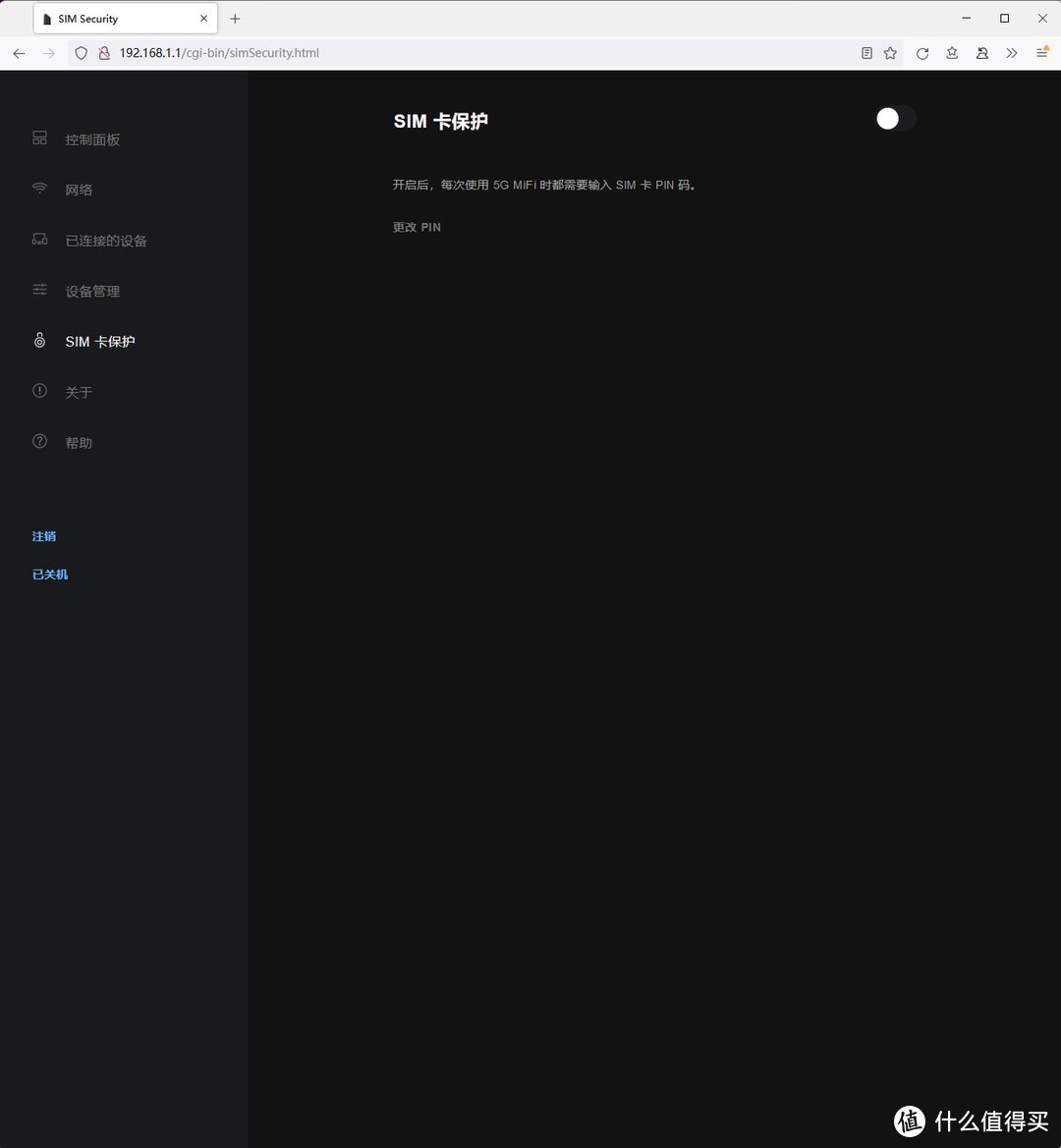
Task: Open 帮助 in the sidebar
Action: pos(79,443)
